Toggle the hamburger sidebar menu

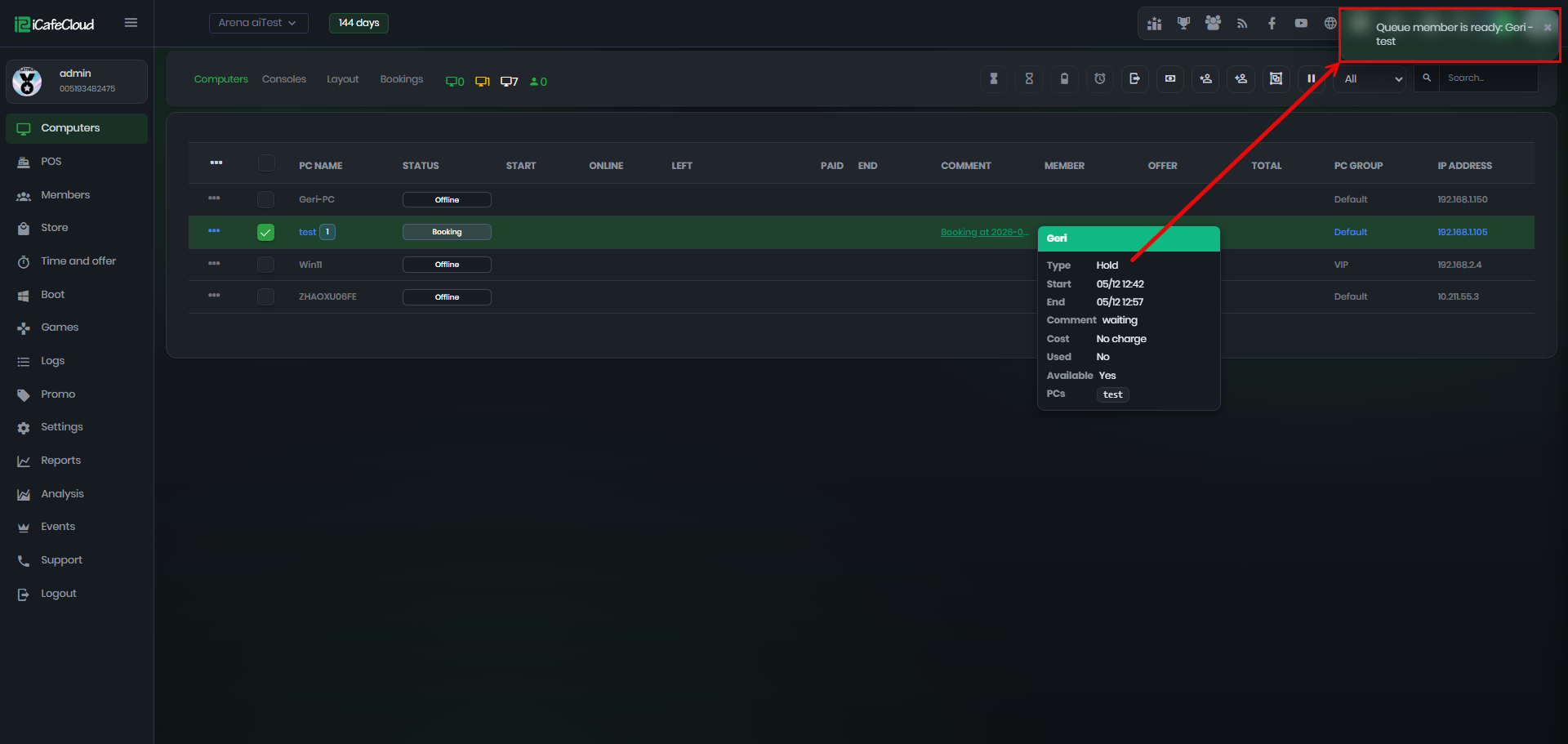coord(131,23)
